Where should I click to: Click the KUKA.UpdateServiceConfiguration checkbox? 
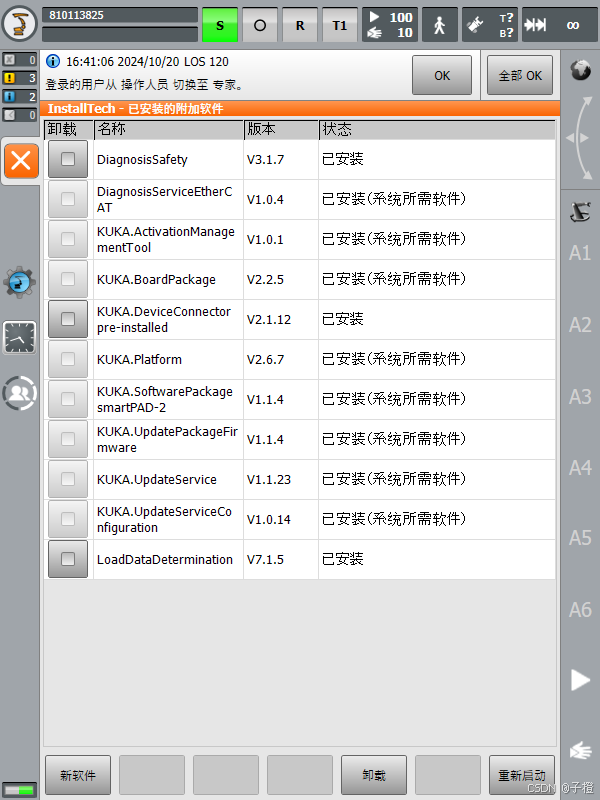(68, 519)
